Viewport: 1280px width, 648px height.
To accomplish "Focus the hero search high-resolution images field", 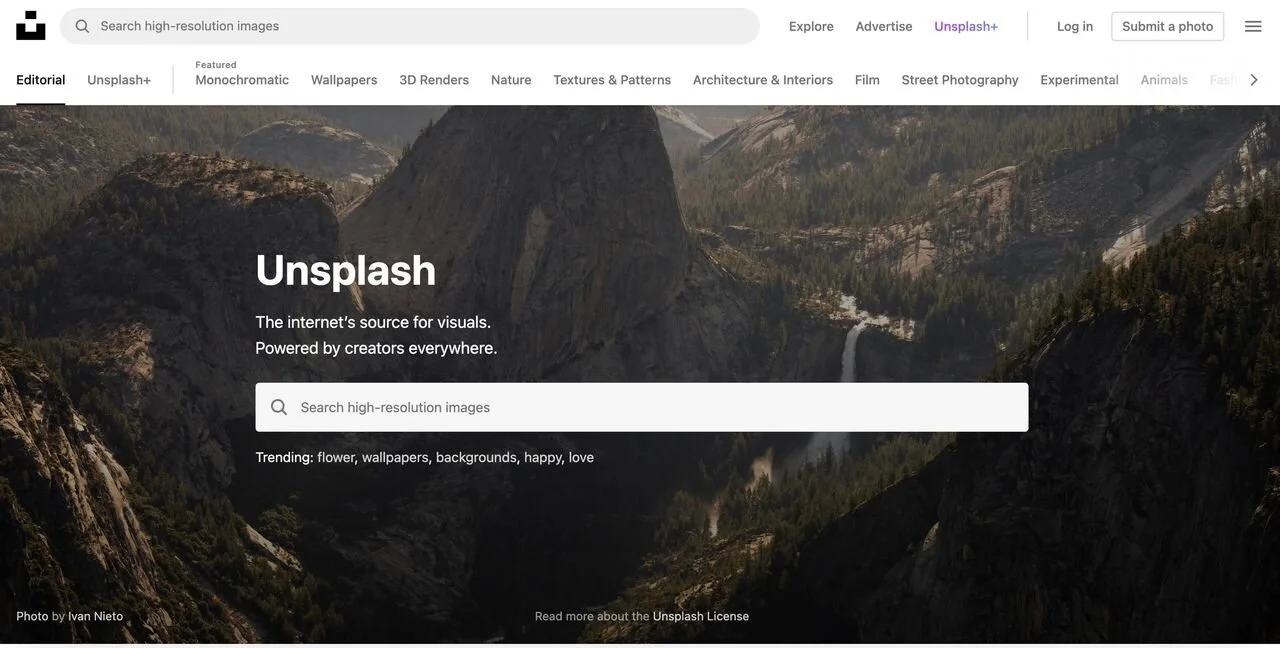I will (642, 407).
